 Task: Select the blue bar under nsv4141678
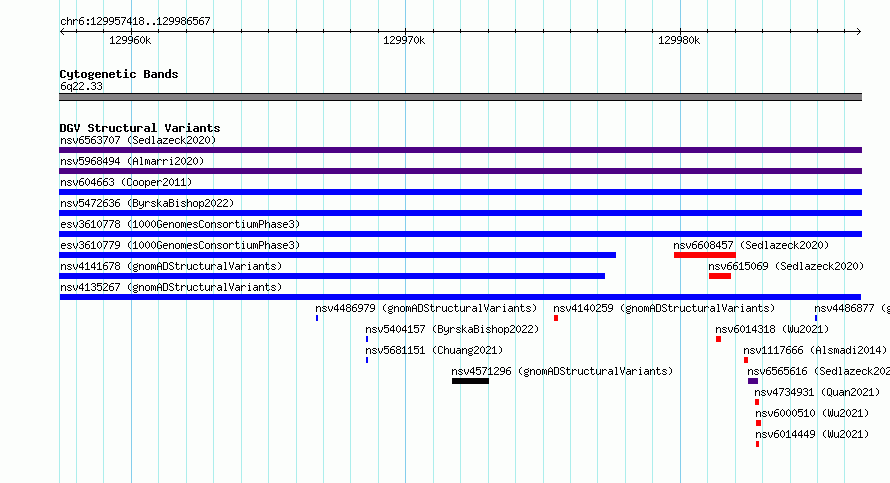click(x=332, y=276)
